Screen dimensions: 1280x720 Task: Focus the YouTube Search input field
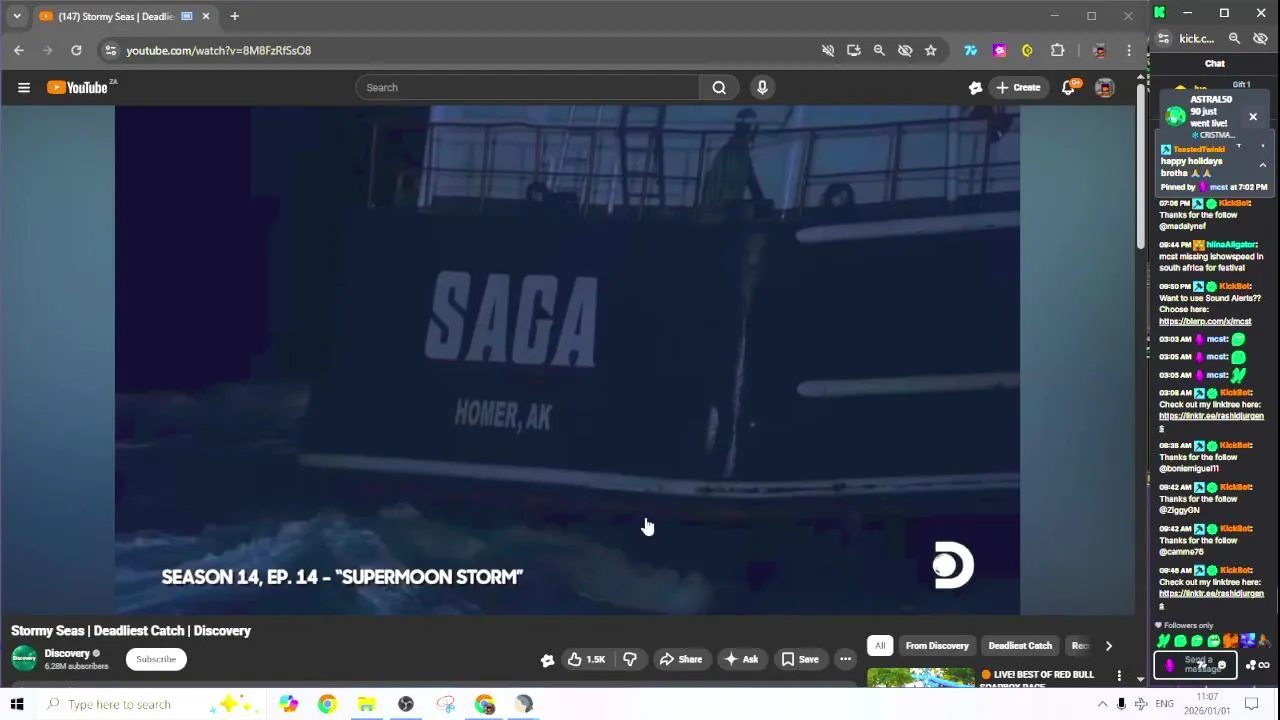(x=528, y=88)
